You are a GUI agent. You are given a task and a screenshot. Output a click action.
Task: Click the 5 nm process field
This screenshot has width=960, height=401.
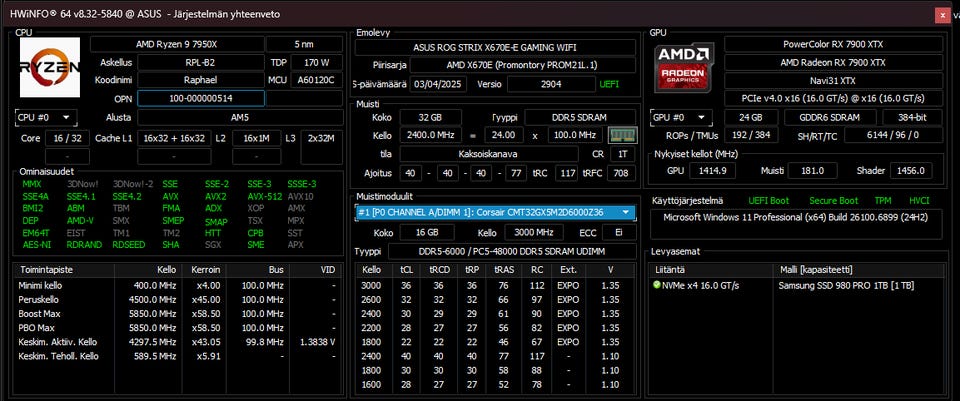pos(305,44)
